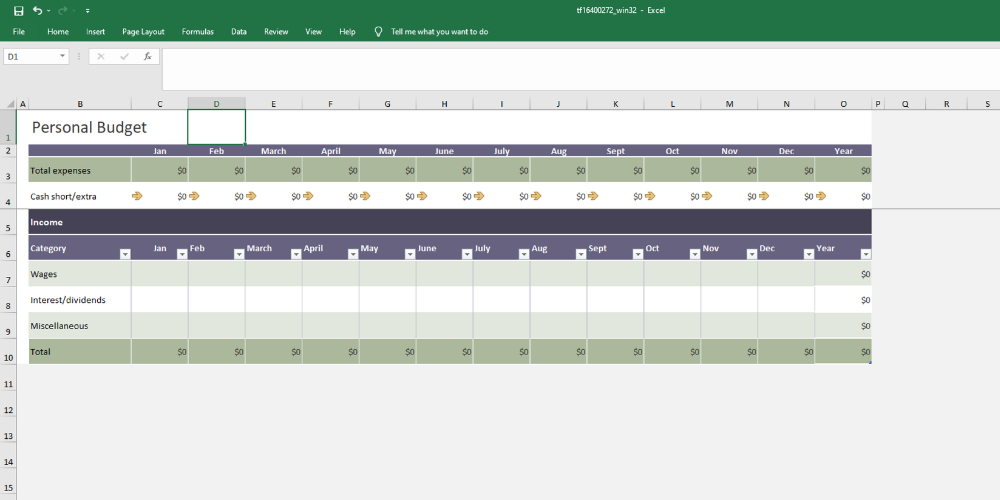Image resolution: width=1000 pixels, height=500 pixels.
Task: Select the 'Total expenses' label cell
Action: pos(80,170)
